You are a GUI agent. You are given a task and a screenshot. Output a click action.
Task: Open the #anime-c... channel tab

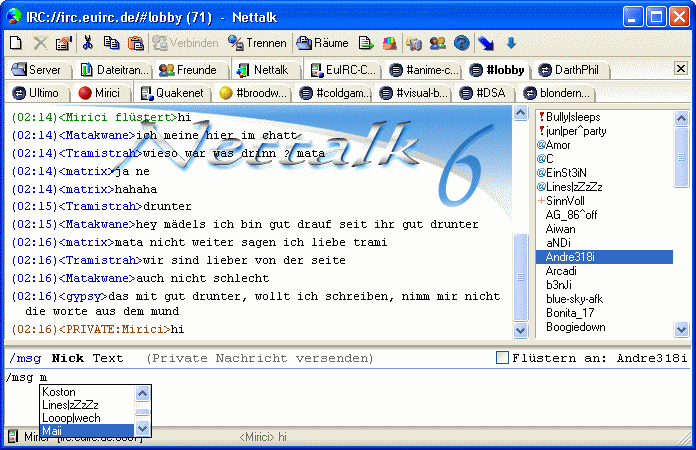pos(423,70)
